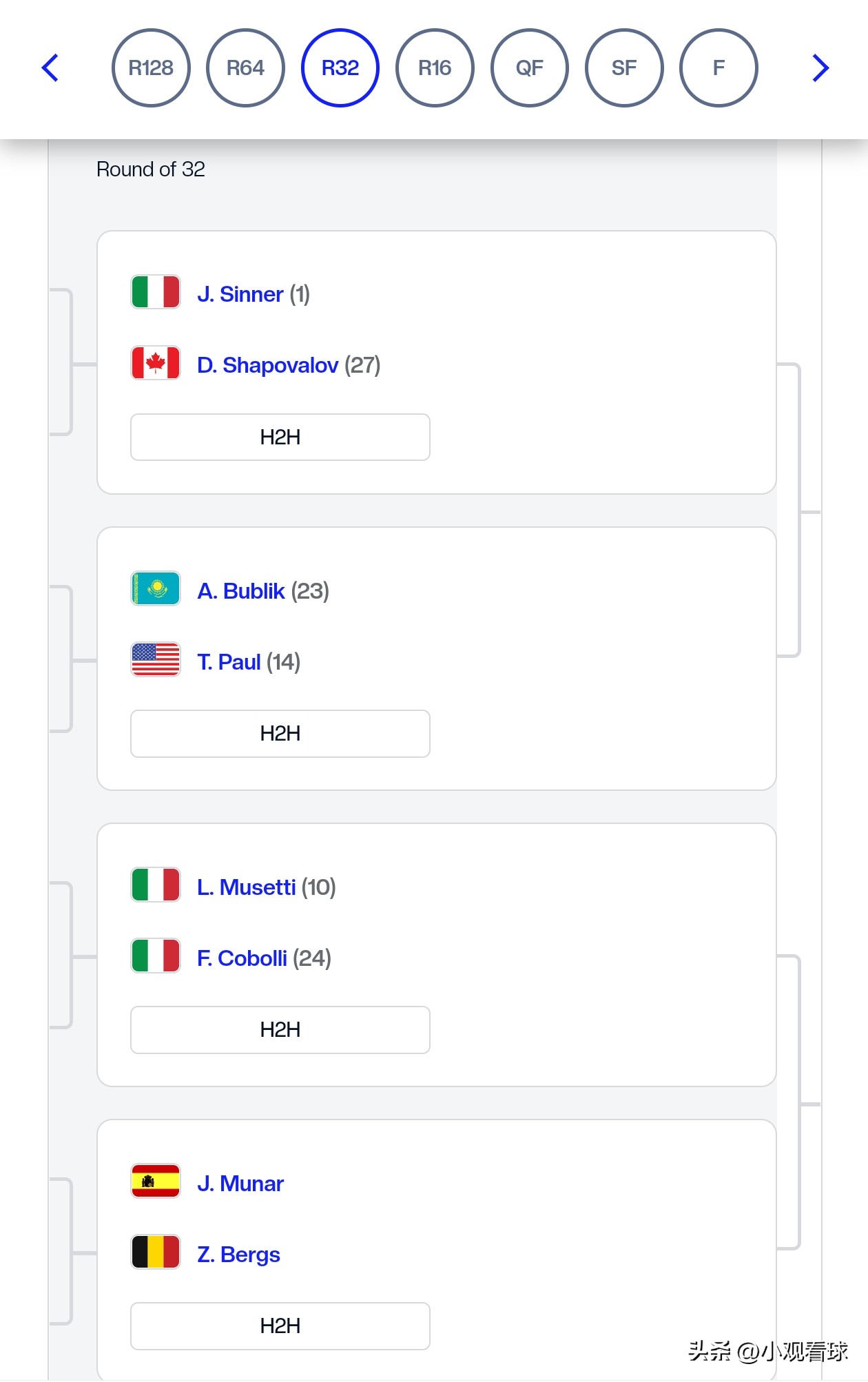868x1382 pixels.
Task: Click the Kazakhstan flag beside A. Bublik
Action: (156, 589)
